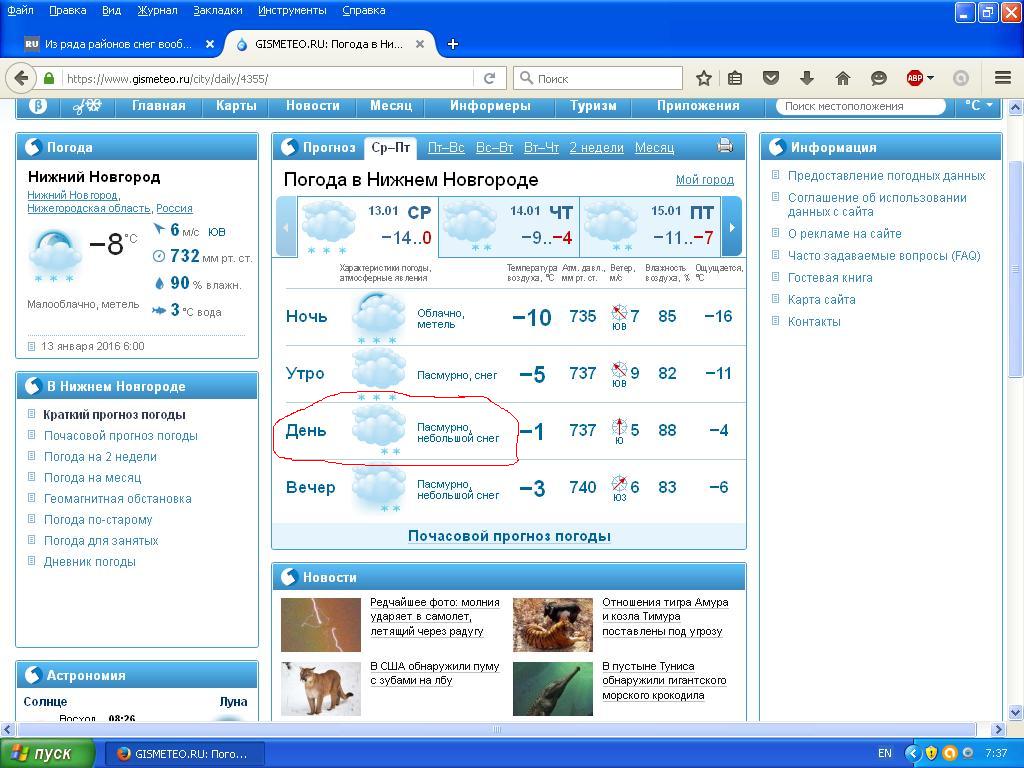The width and height of the screenshot is (1024, 768).
Task: Open the Журнал menu
Action: [157, 10]
